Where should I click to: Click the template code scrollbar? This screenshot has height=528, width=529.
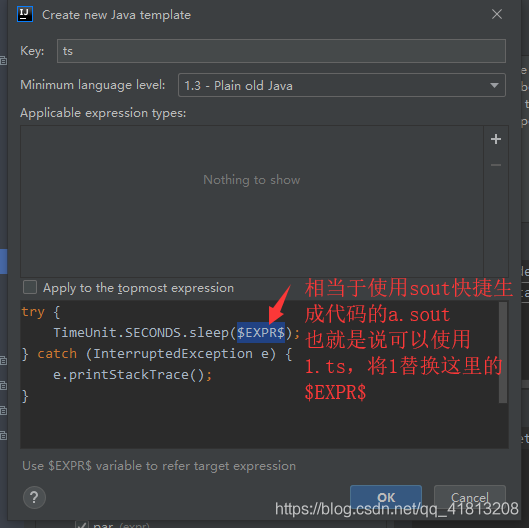pyautogui.click(x=503, y=352)
